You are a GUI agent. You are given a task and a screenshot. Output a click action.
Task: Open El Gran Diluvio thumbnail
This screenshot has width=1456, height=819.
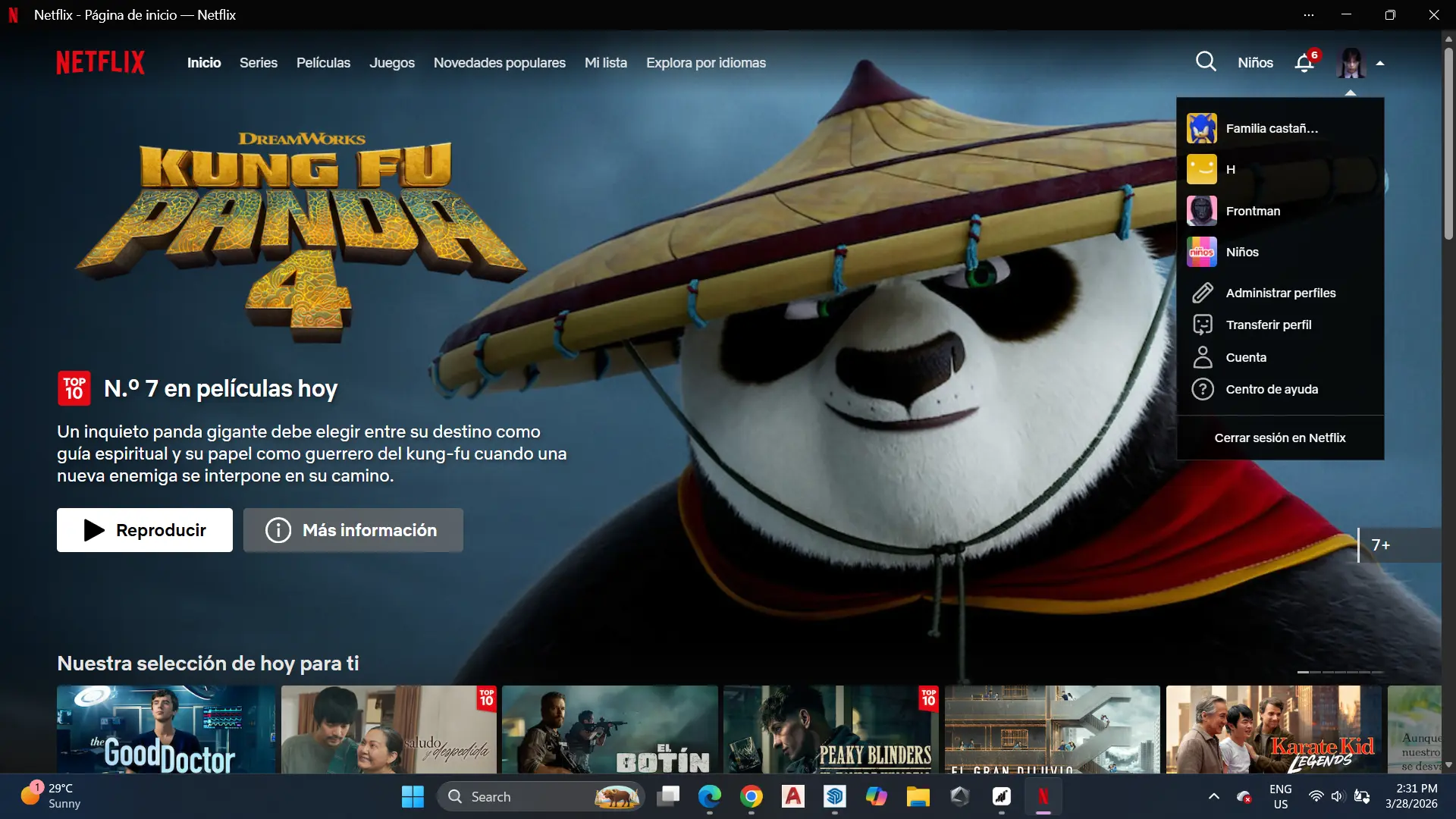1053,730
